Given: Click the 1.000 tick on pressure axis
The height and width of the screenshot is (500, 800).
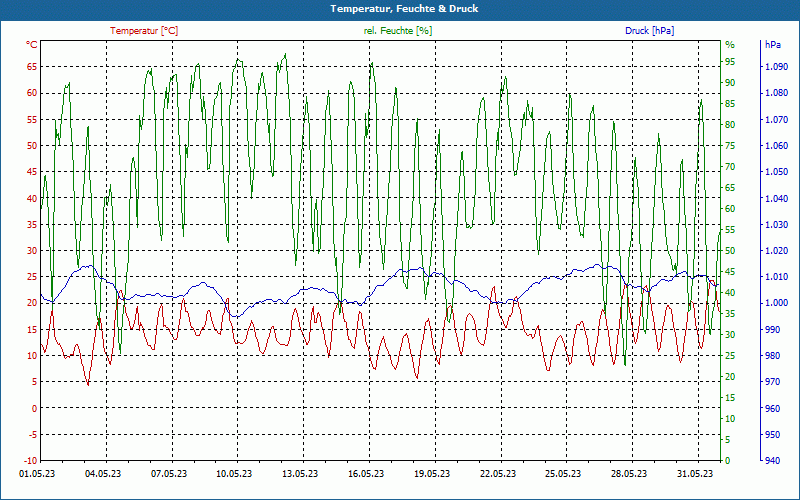Looking at the screenshot, I should point(777,303).
